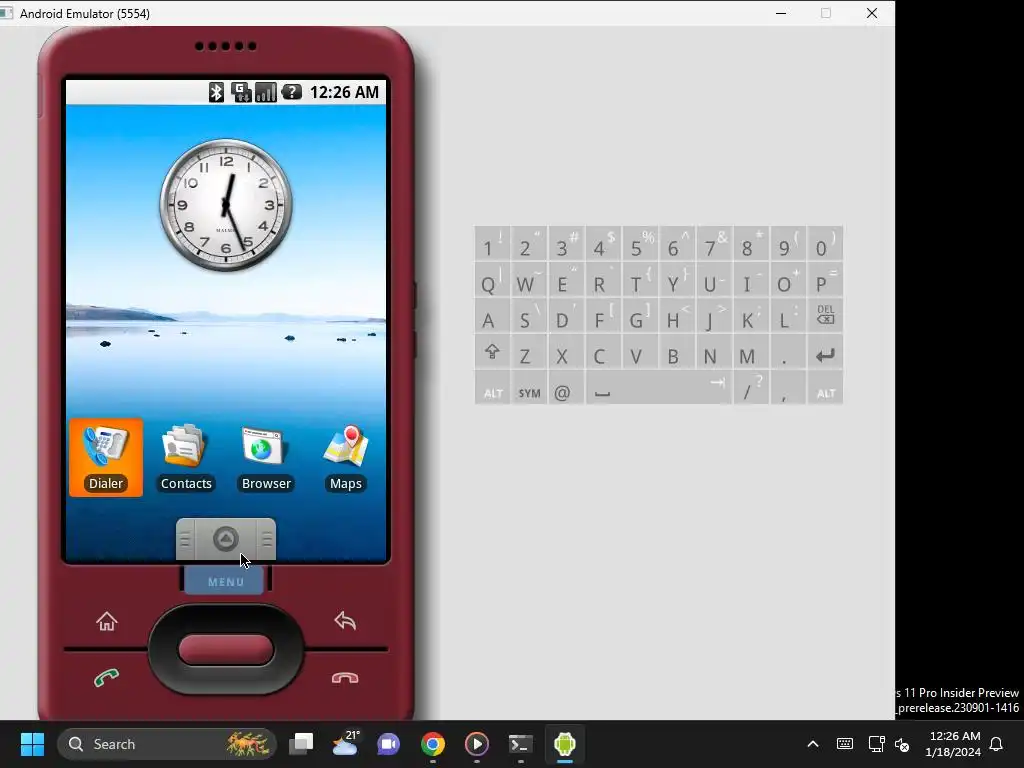
Task: Click the touch keyboard tray icon
Action: click(844, 744)
